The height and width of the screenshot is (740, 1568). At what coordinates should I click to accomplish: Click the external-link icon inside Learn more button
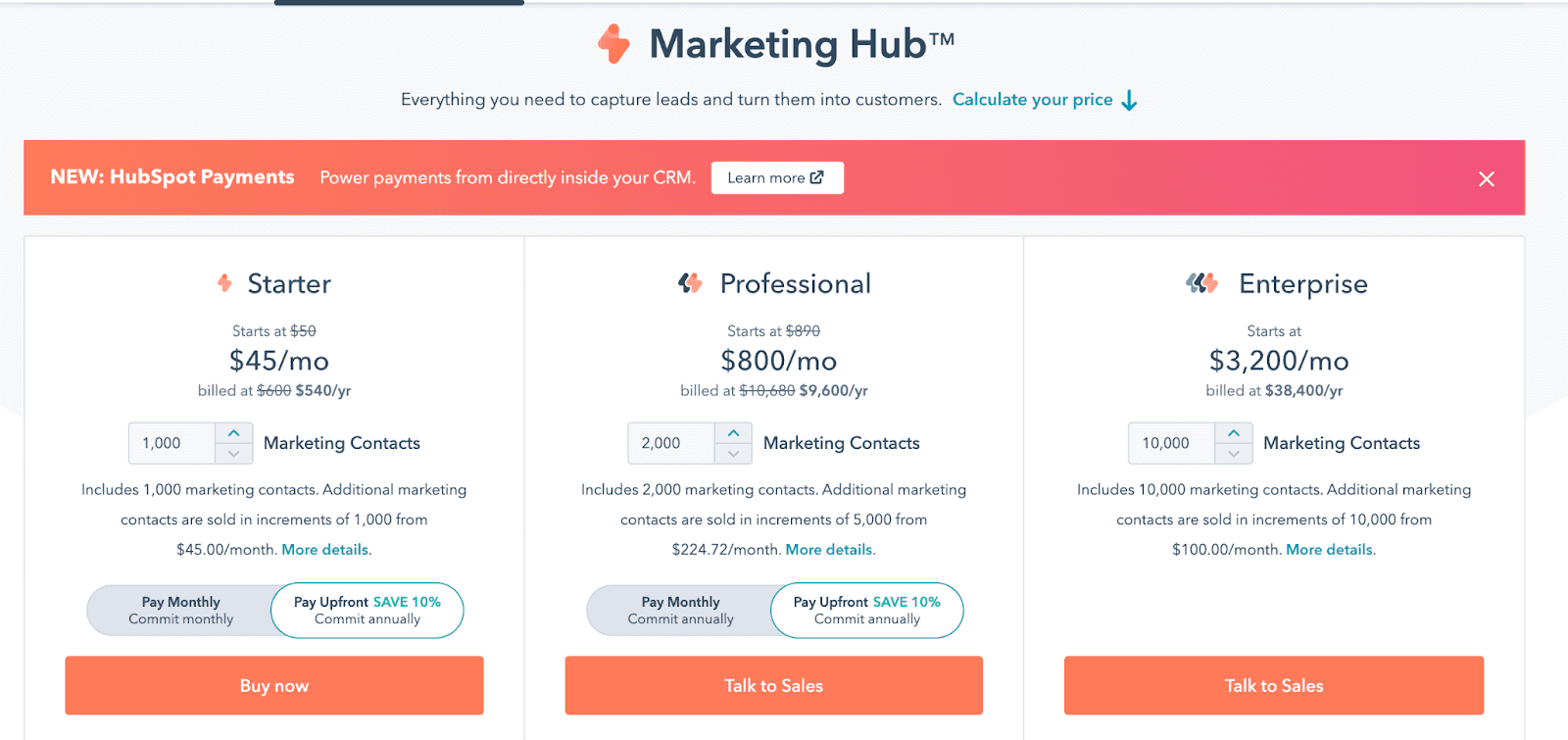point(816,177)
